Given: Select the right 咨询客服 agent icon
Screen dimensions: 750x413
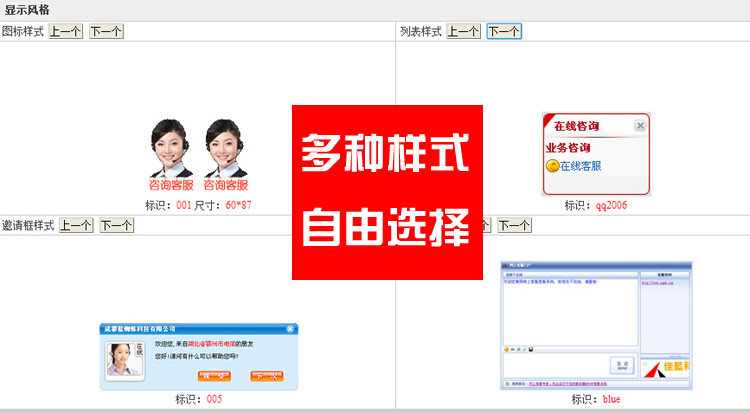Looking at the screenshot, I should click(x=225, y=155).
